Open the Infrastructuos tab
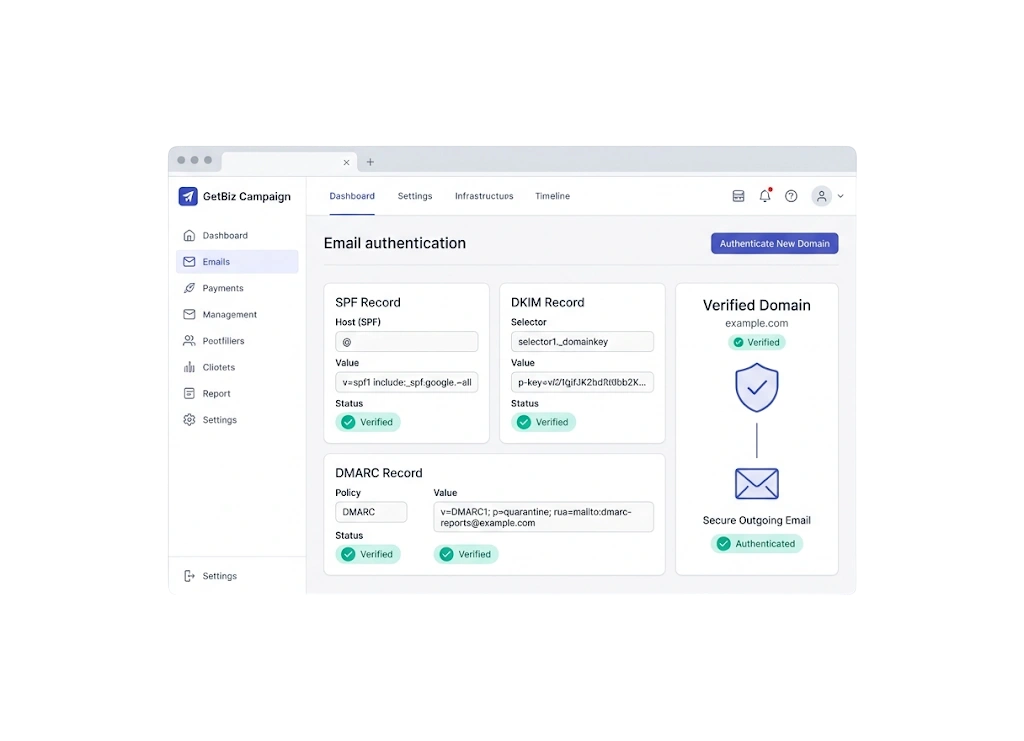 tap(484, 196)
